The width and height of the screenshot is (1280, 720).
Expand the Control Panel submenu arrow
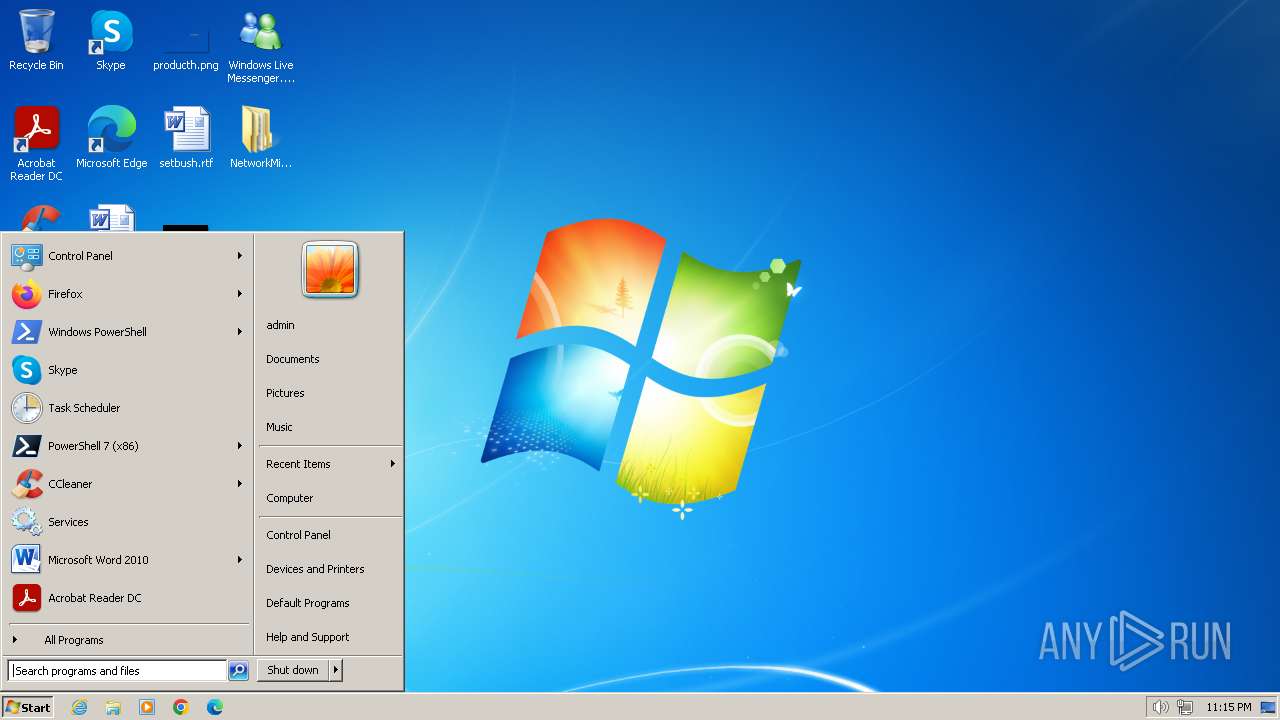pos(240,256)
